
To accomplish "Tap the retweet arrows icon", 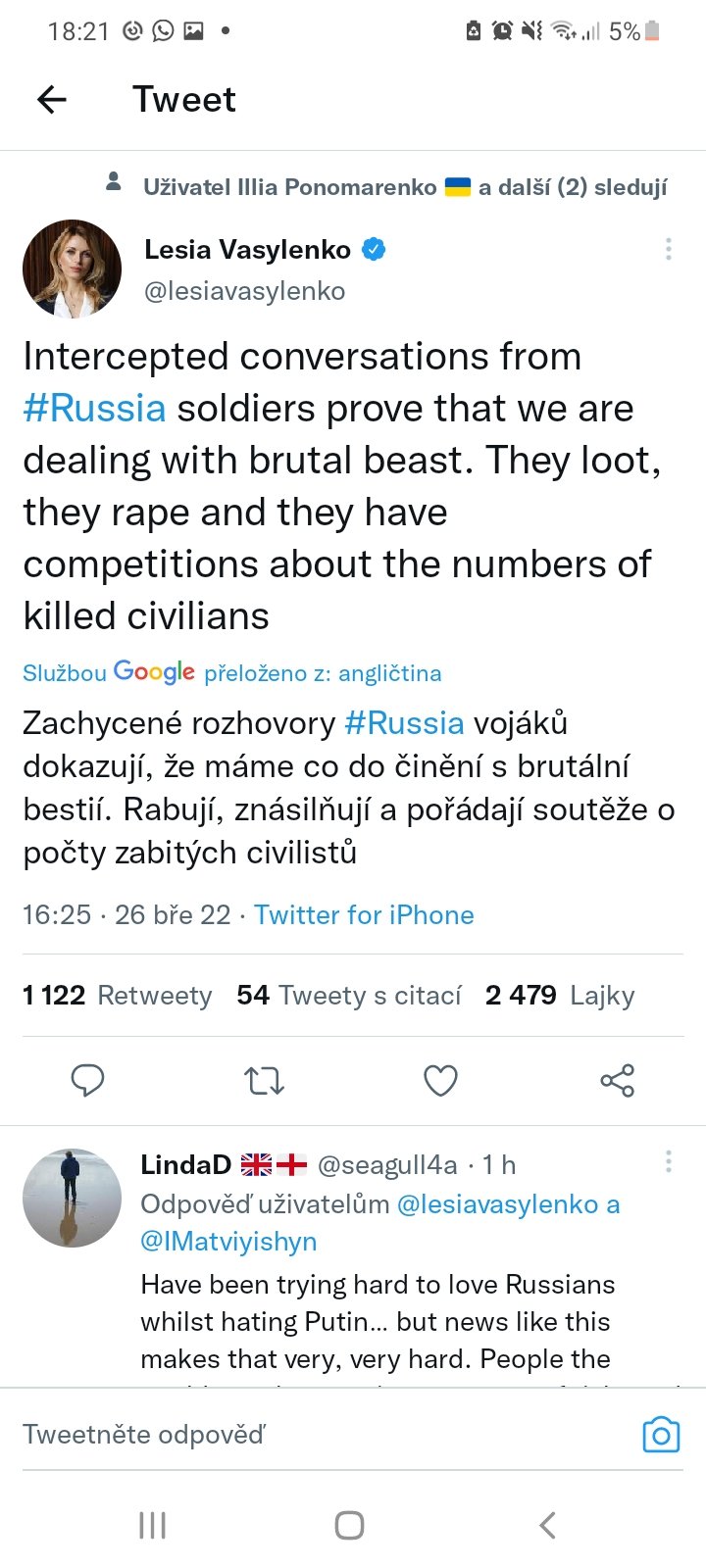I will [x=264, y=1080].
